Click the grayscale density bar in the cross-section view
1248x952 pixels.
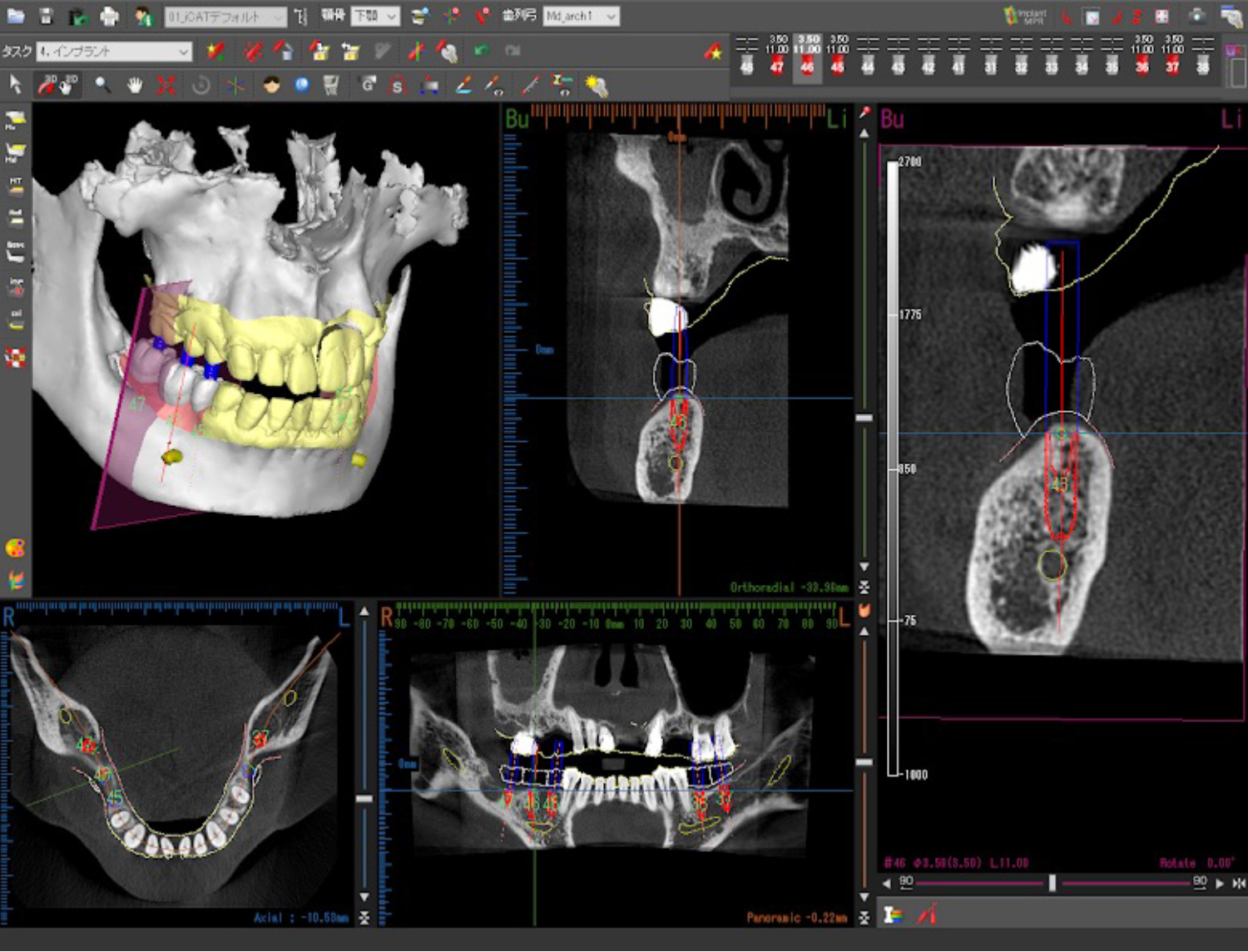click(x=893, y=466)
